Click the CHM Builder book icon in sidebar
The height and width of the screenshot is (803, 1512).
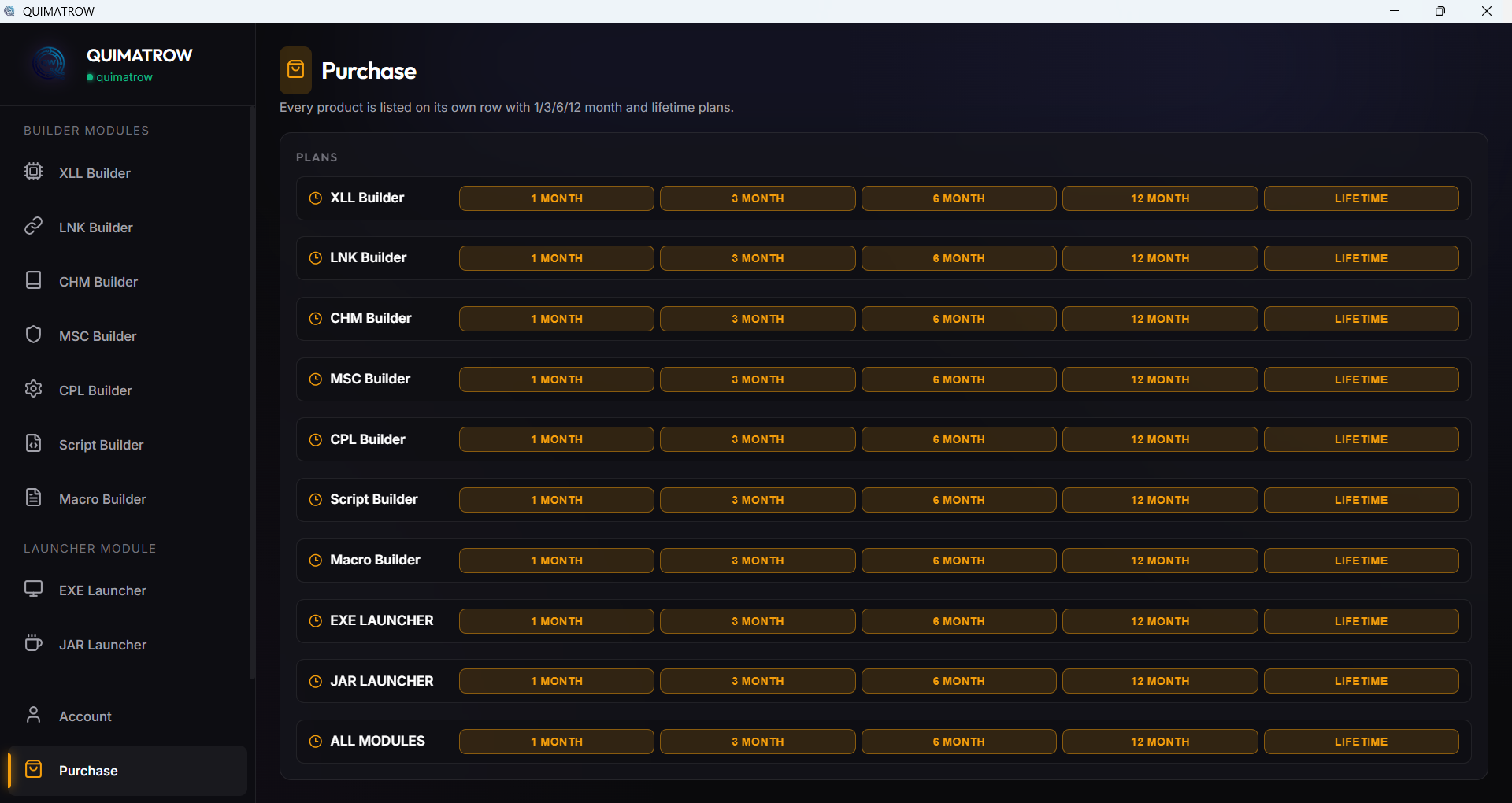33,280
